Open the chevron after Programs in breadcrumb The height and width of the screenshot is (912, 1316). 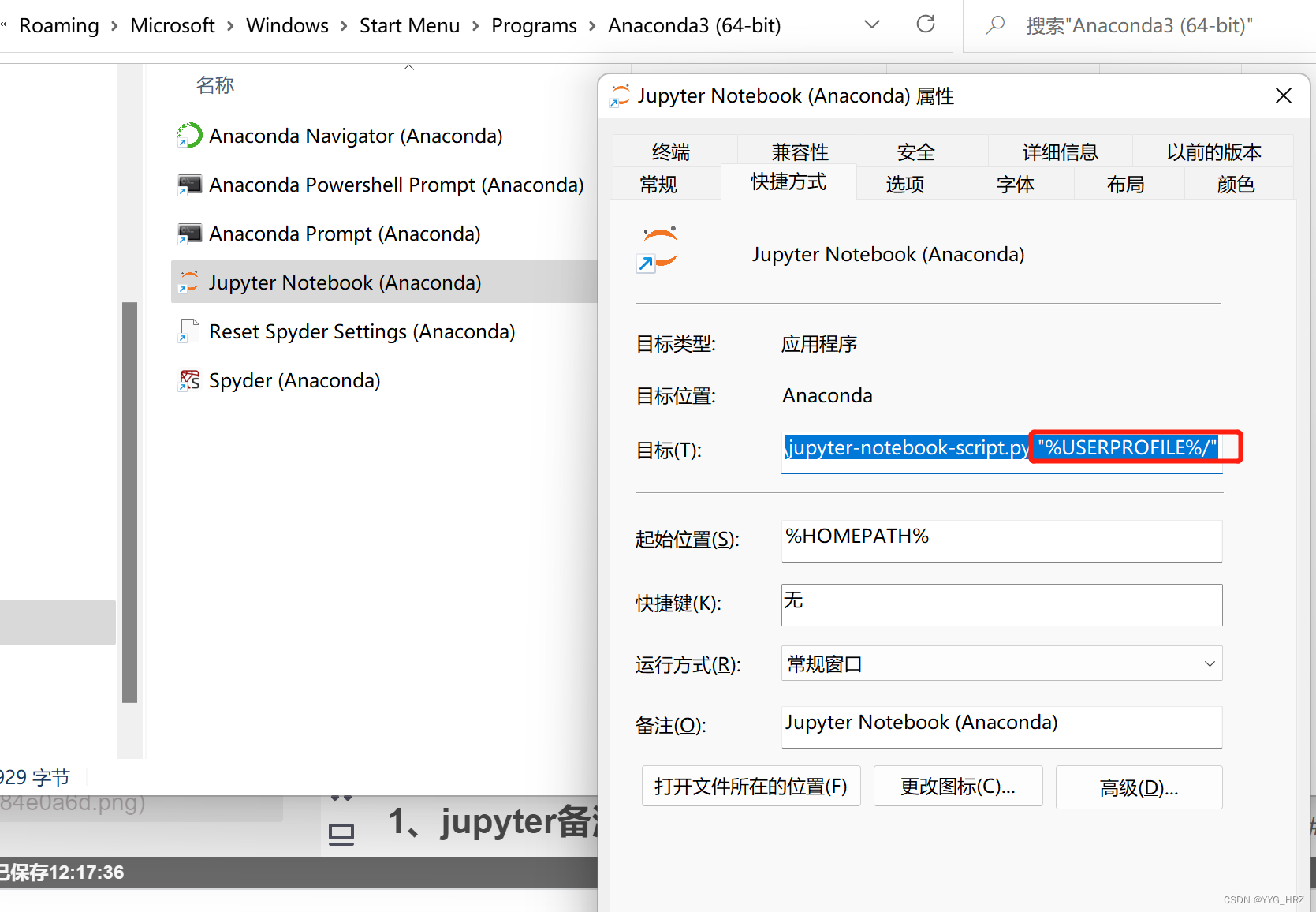(592, 26)
